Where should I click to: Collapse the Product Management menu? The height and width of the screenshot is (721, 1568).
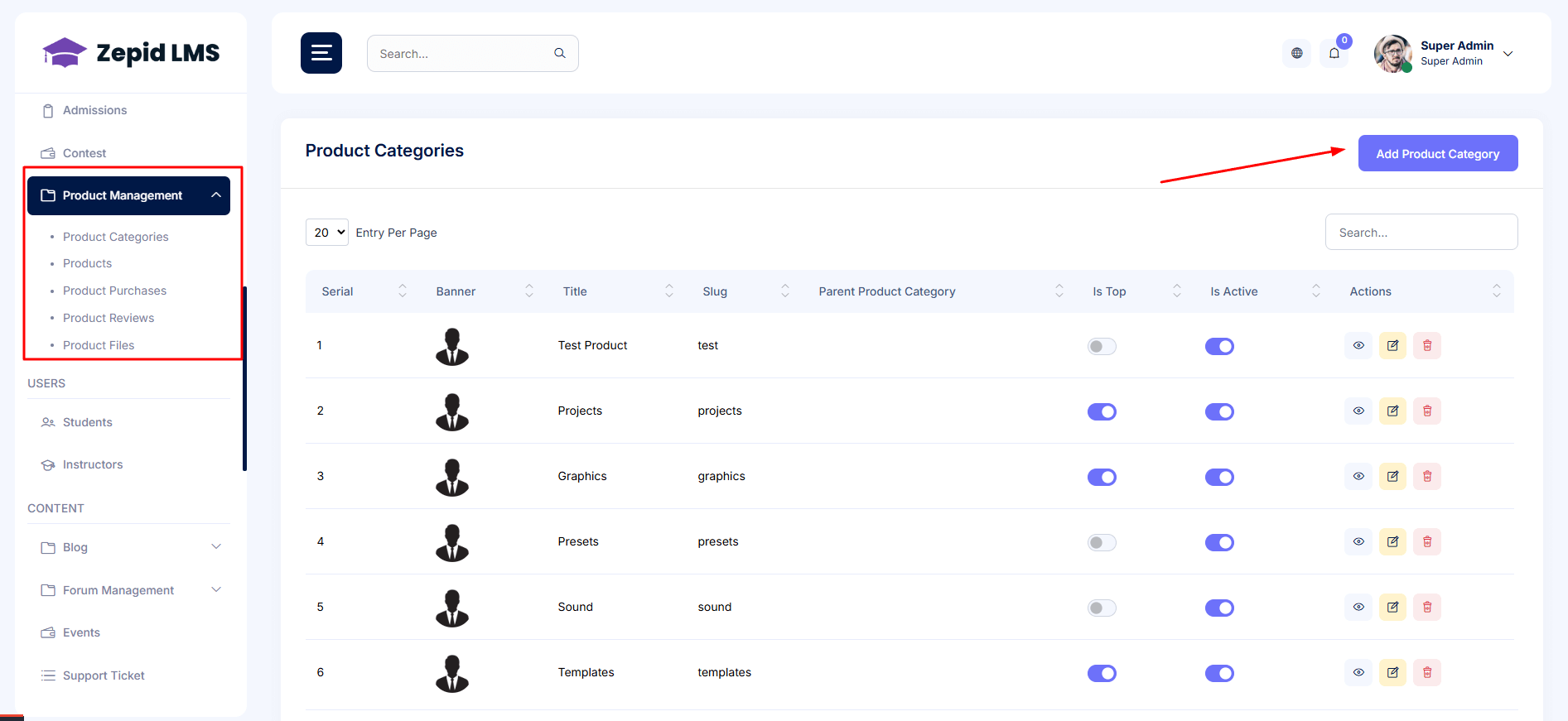click(128, 195)
